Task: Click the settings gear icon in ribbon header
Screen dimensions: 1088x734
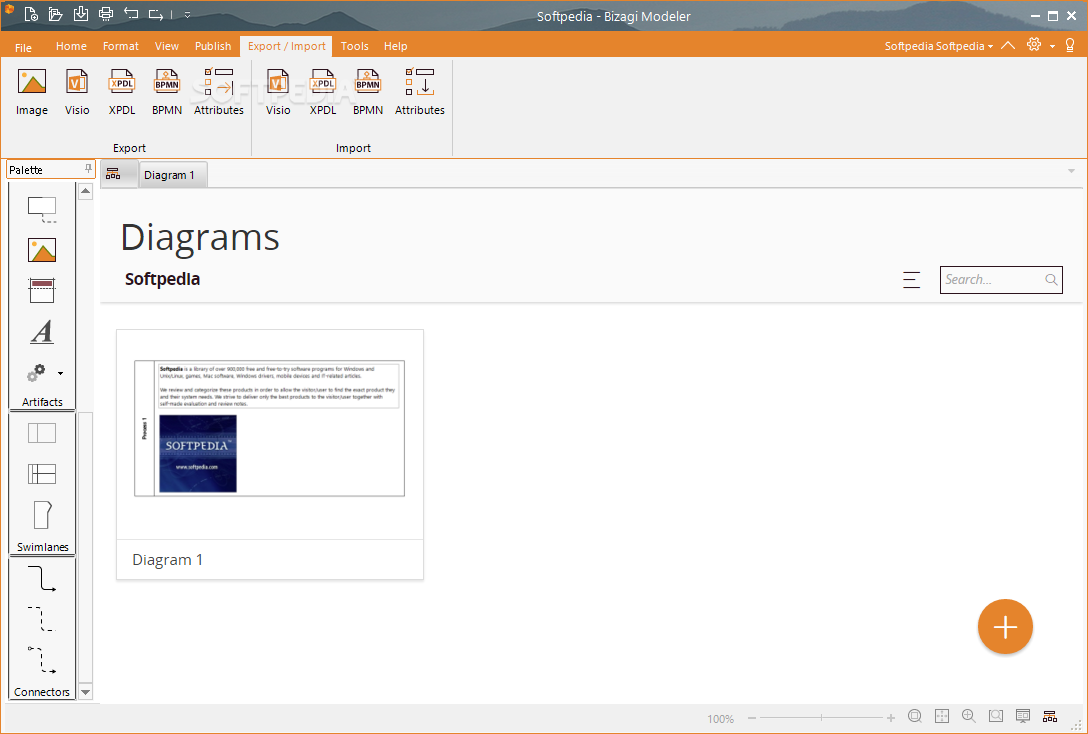Action: coord(1034,44)
